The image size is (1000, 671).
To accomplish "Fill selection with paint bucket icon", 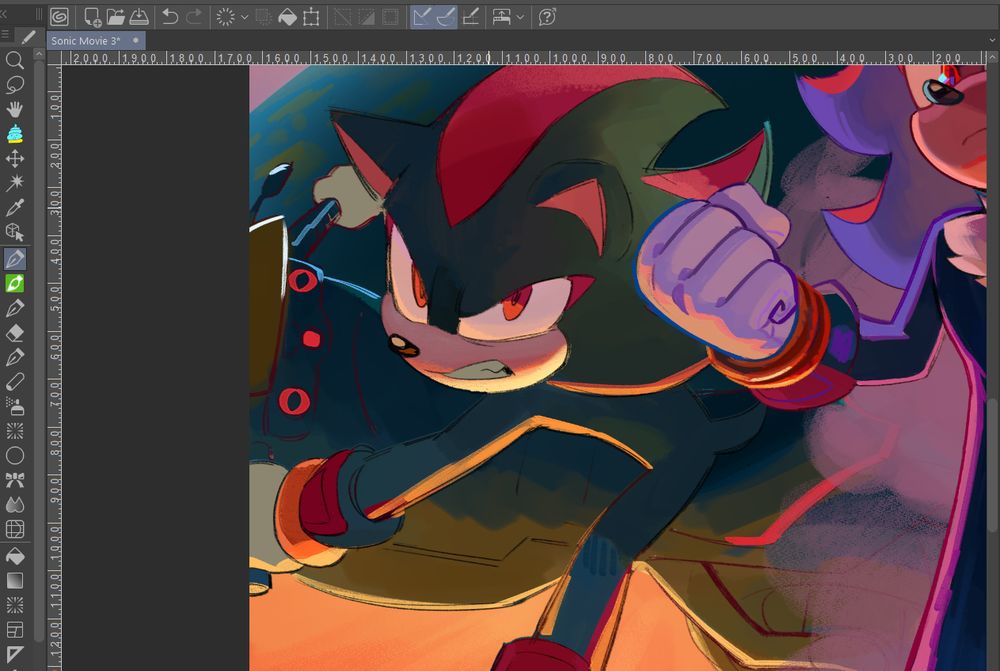I will click(287, 17).
